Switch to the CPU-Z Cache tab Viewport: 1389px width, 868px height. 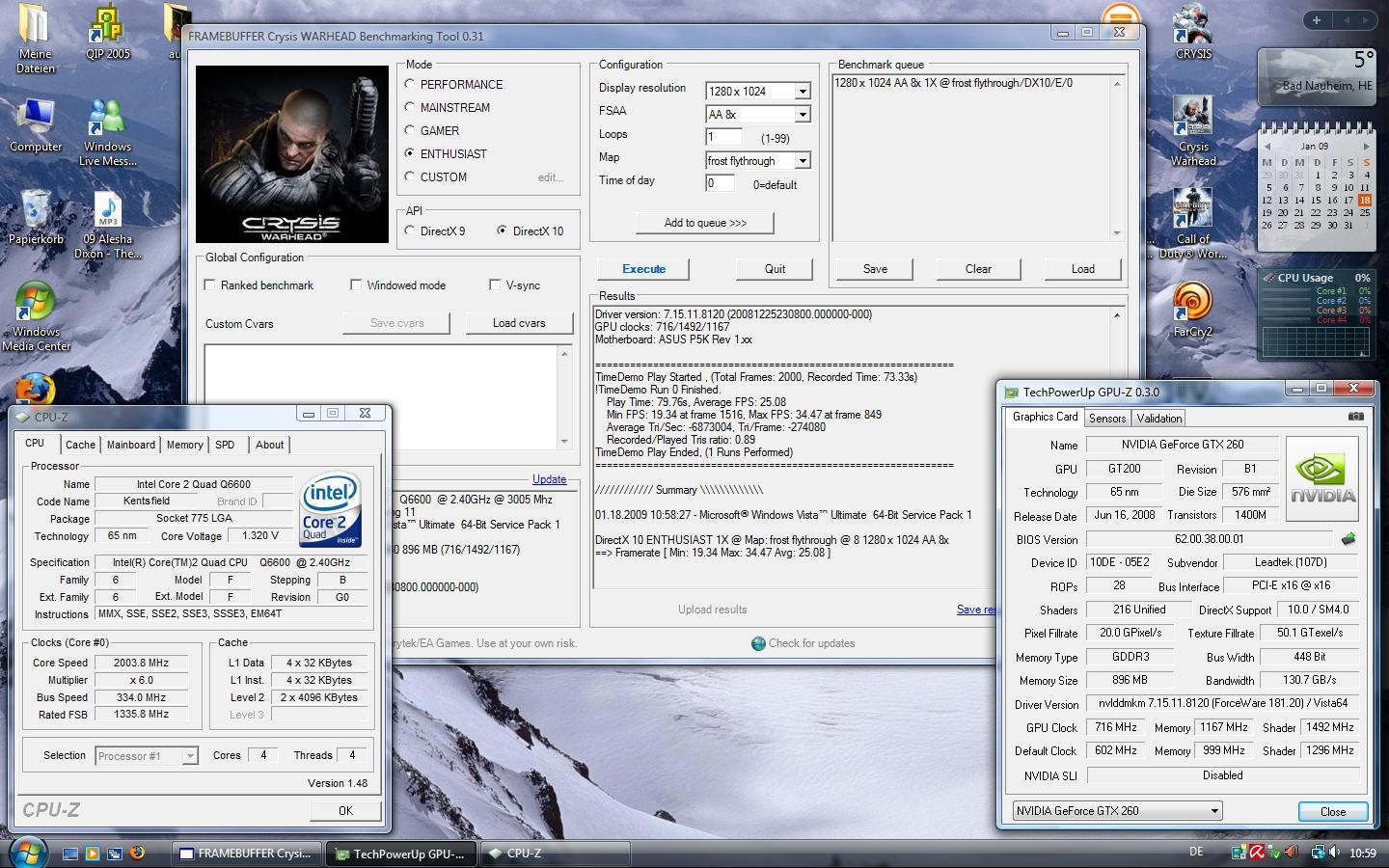pyautogui.click(x=80, y=445)
